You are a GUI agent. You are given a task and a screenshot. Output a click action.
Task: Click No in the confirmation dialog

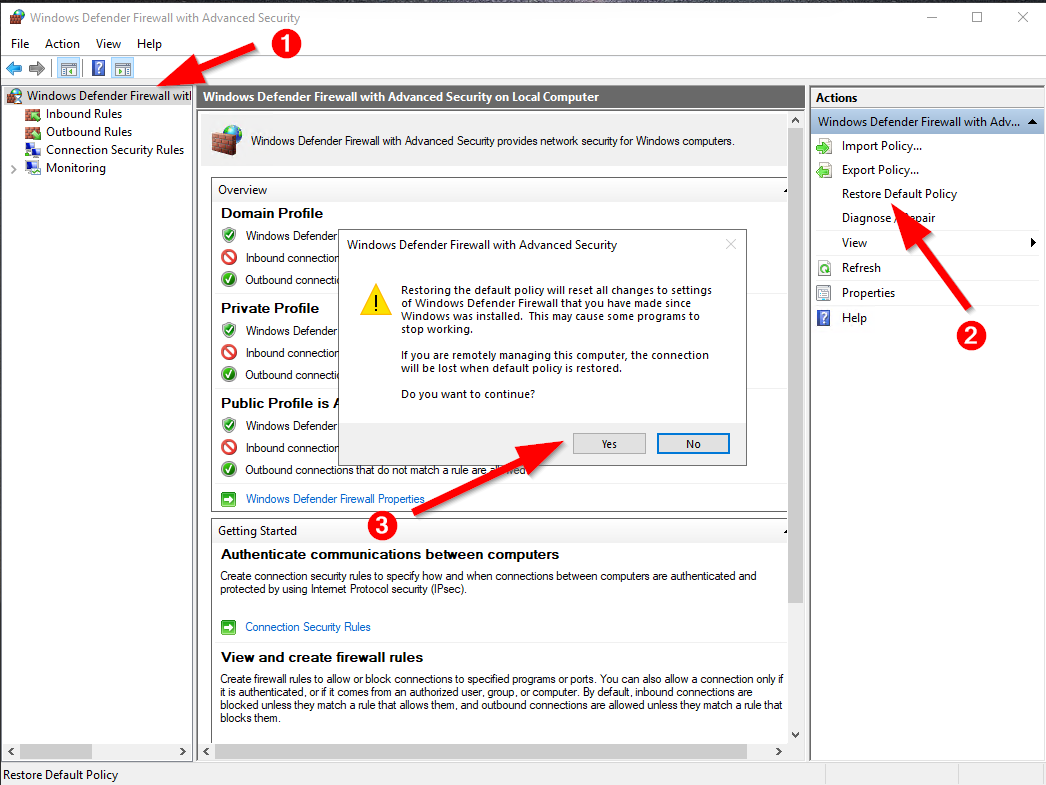(693, 444)
